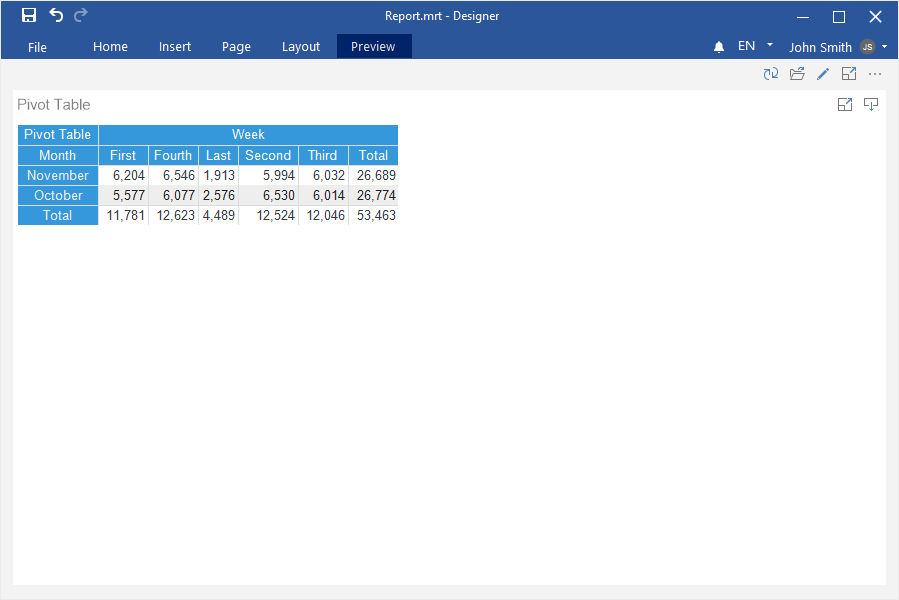Maximize the Pivot Table element view
This screenshot has height=600, width=899.
(845, 105)
